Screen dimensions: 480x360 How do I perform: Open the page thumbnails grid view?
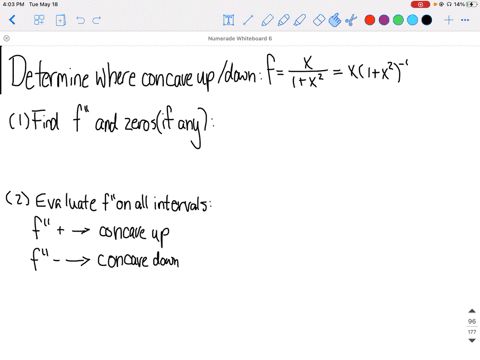click(39, 20)
